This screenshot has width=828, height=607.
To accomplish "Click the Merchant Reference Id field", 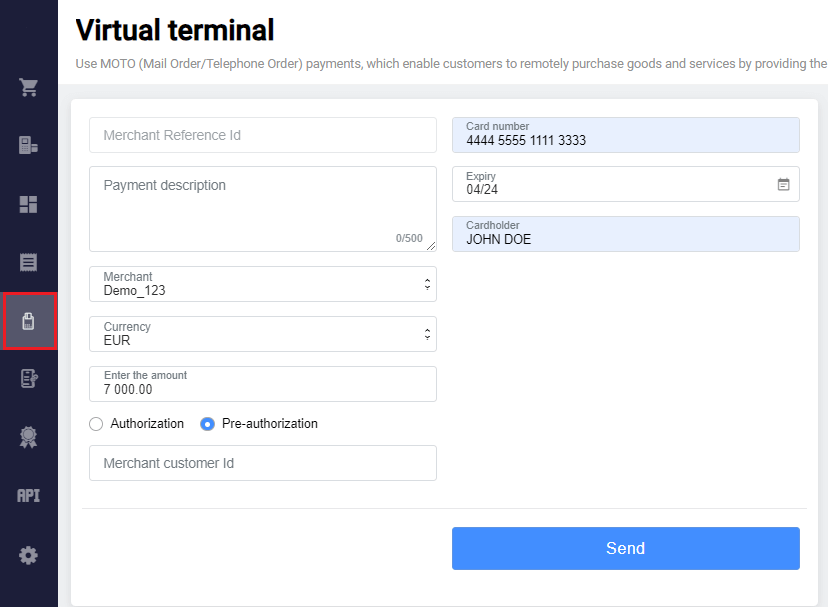I will point(262,135).
